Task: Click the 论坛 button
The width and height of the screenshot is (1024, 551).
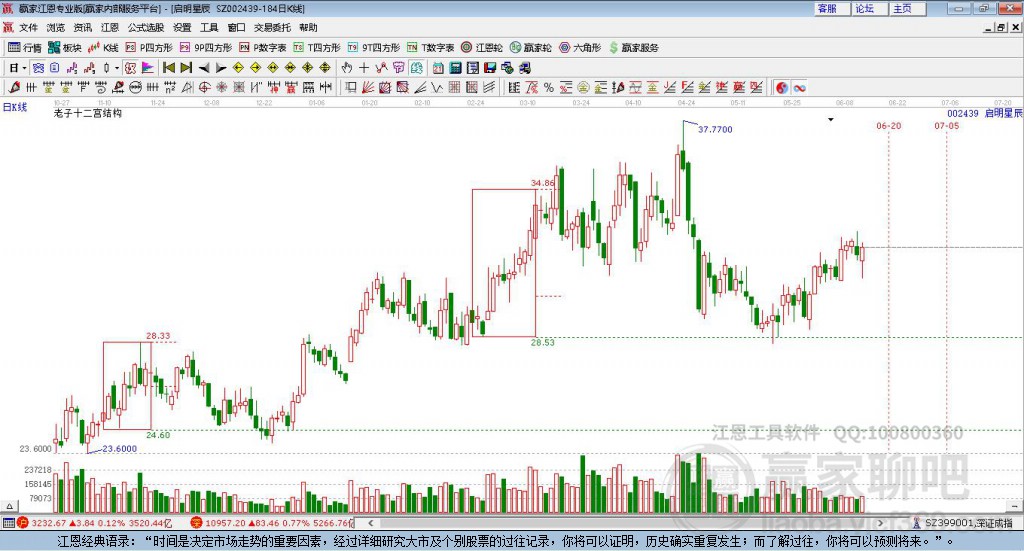Action: click(x=869, y=8)
